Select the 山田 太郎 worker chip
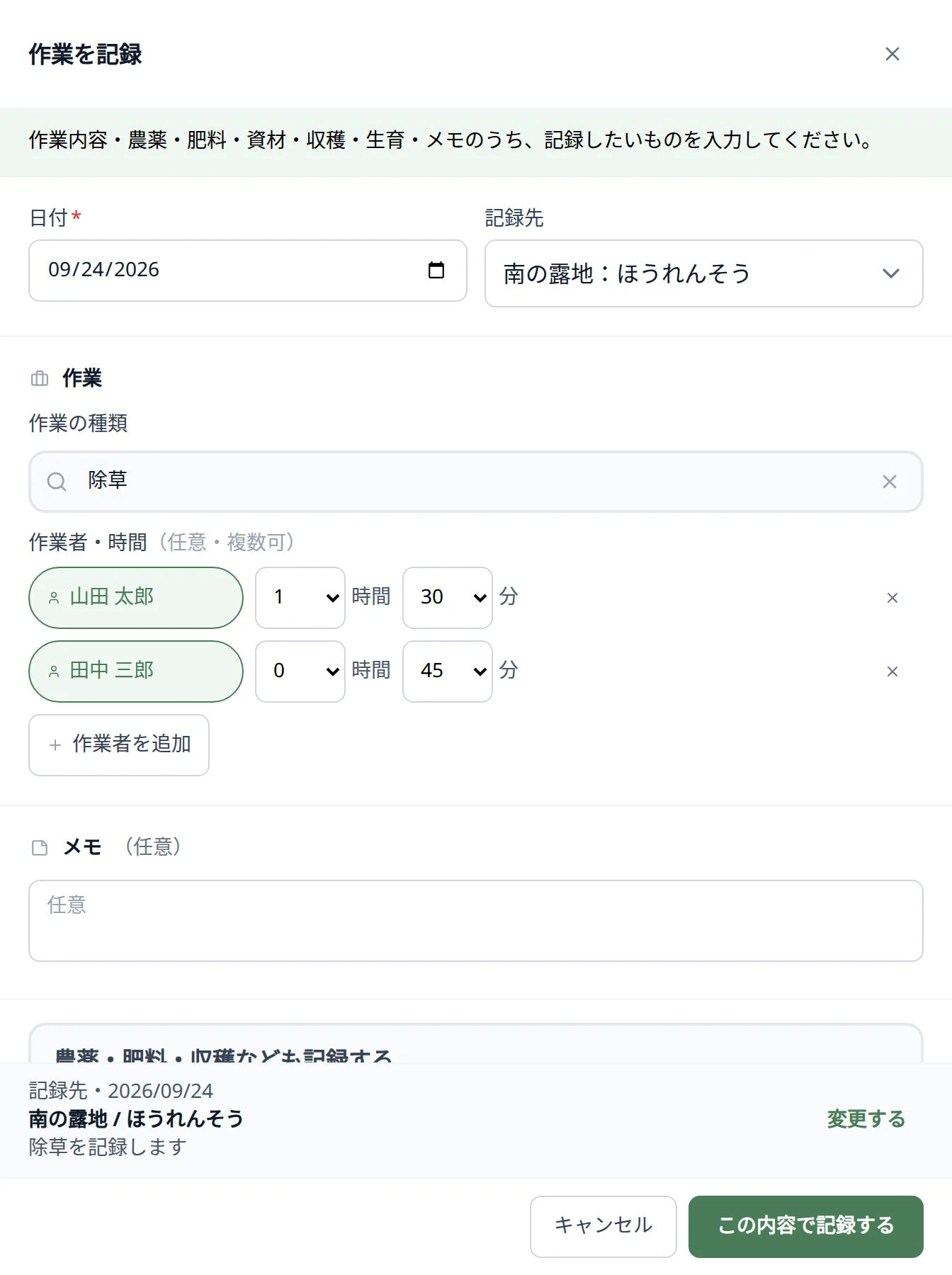 coord(136,598)
